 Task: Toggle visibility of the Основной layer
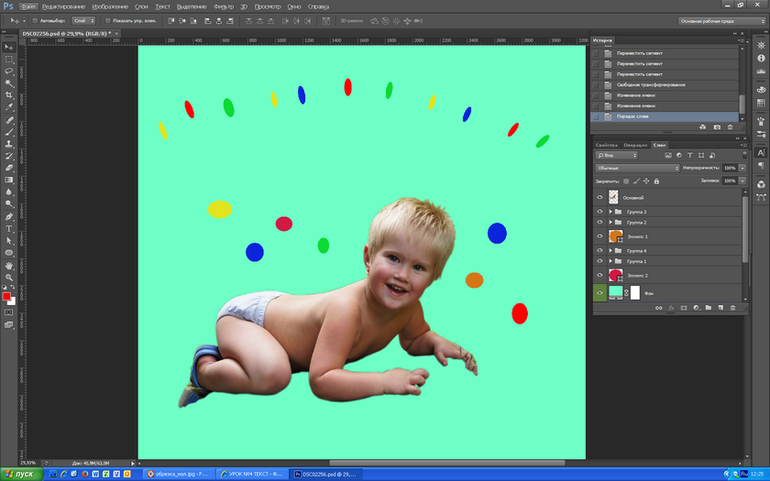600,198
